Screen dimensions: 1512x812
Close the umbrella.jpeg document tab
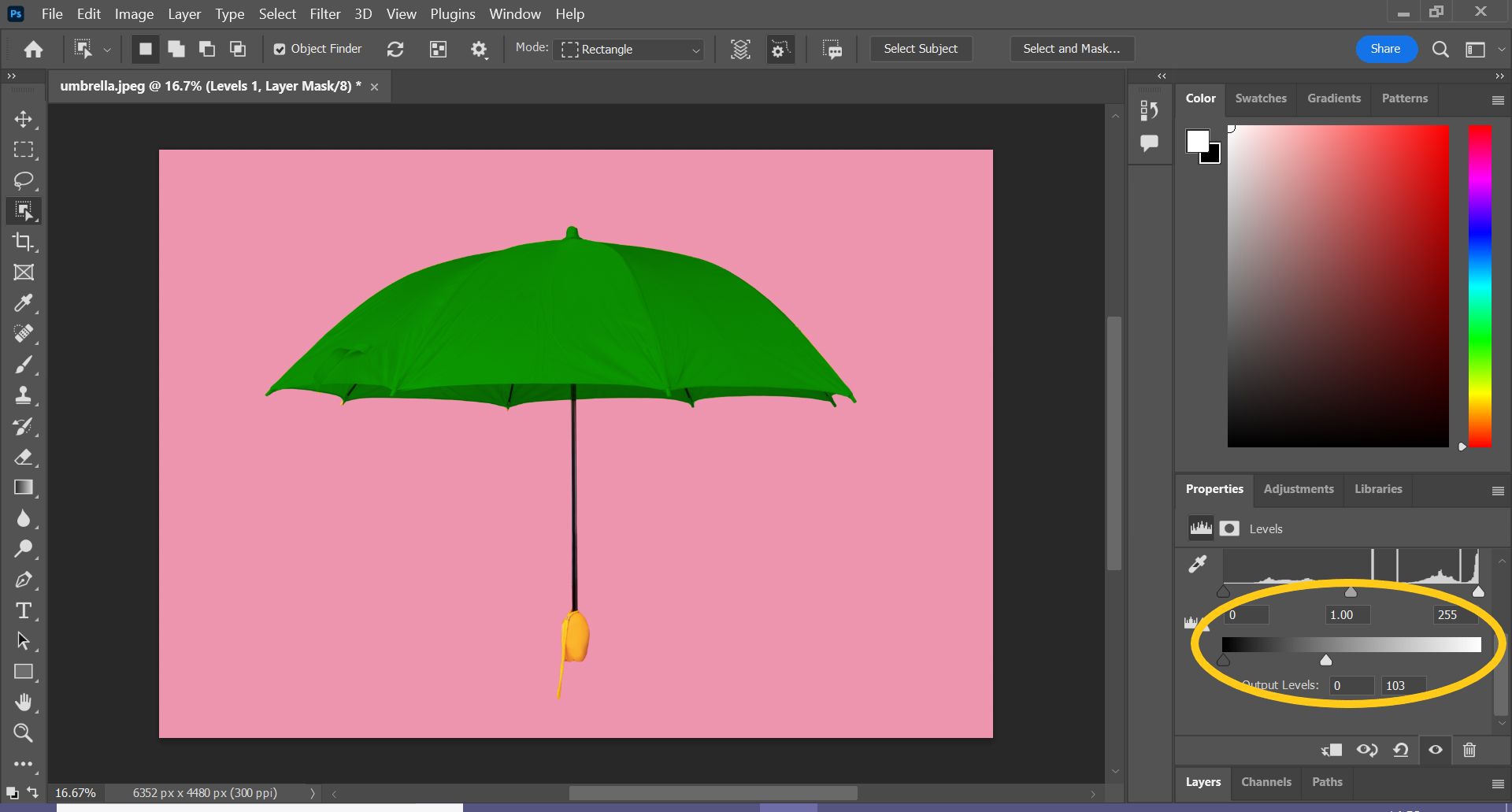(x=375, y=87)
